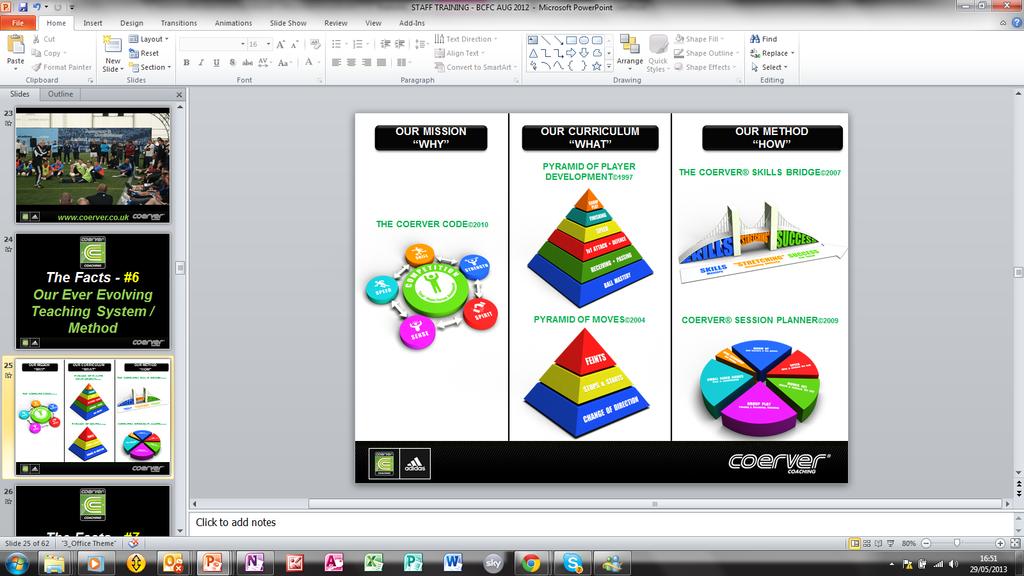Screen dimensions: 1024x576
Task: Open PowerPoint Help
Action: [1016, 23]
